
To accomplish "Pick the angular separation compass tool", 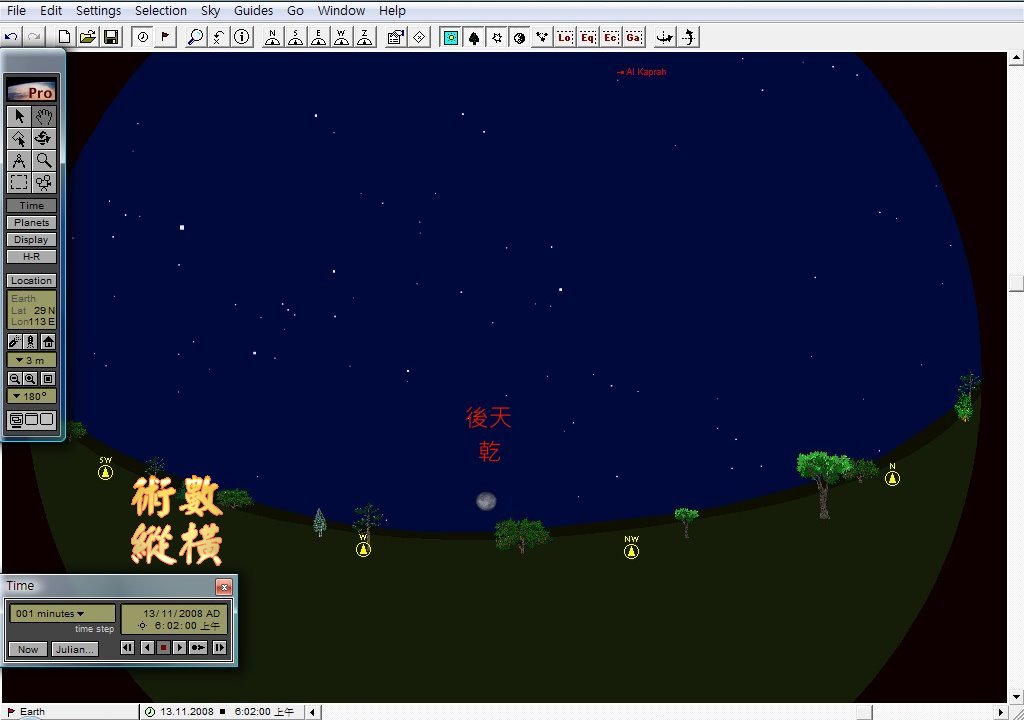I will point(19,160).
